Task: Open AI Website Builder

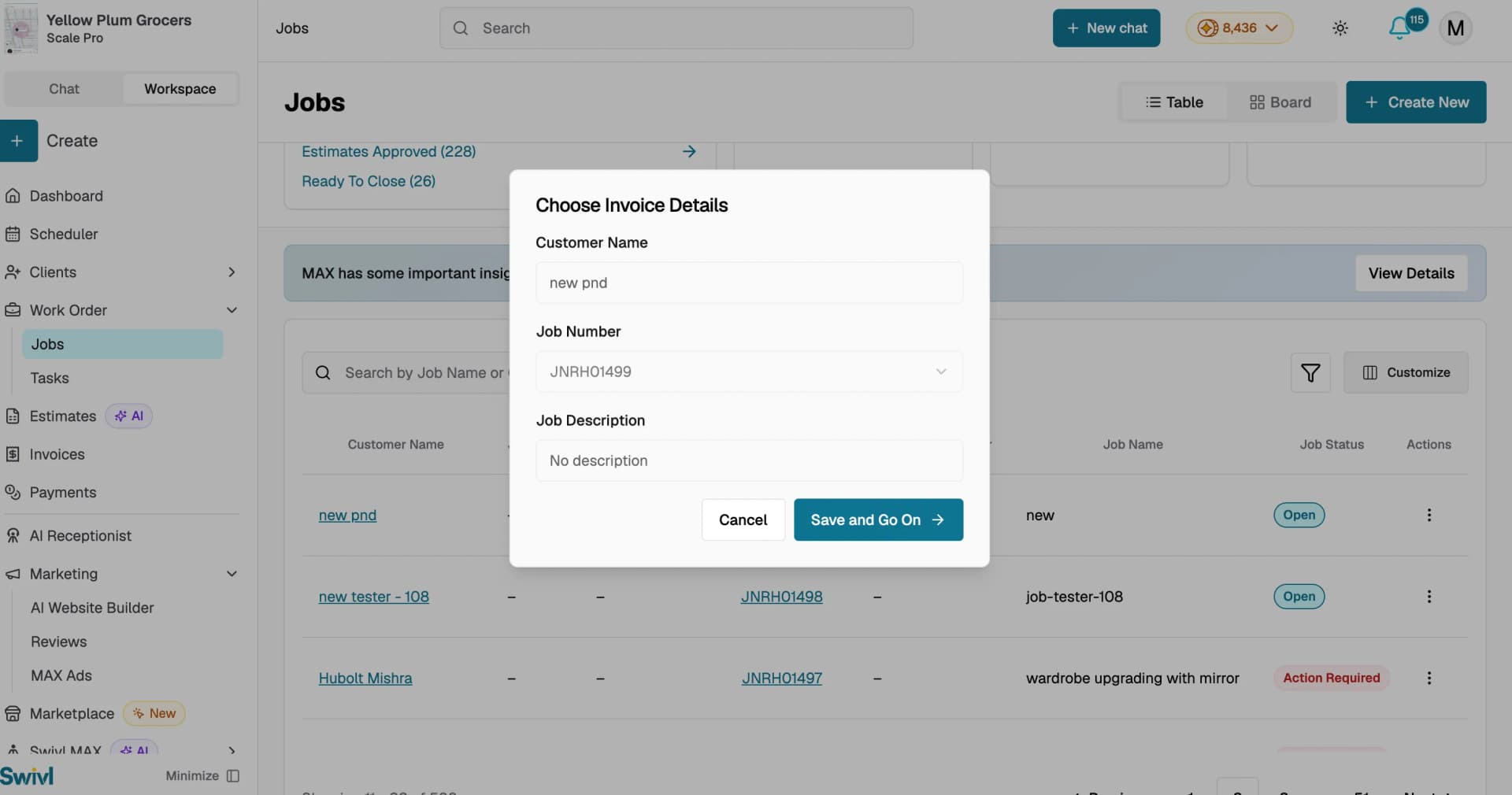Action: coord(92,608)
